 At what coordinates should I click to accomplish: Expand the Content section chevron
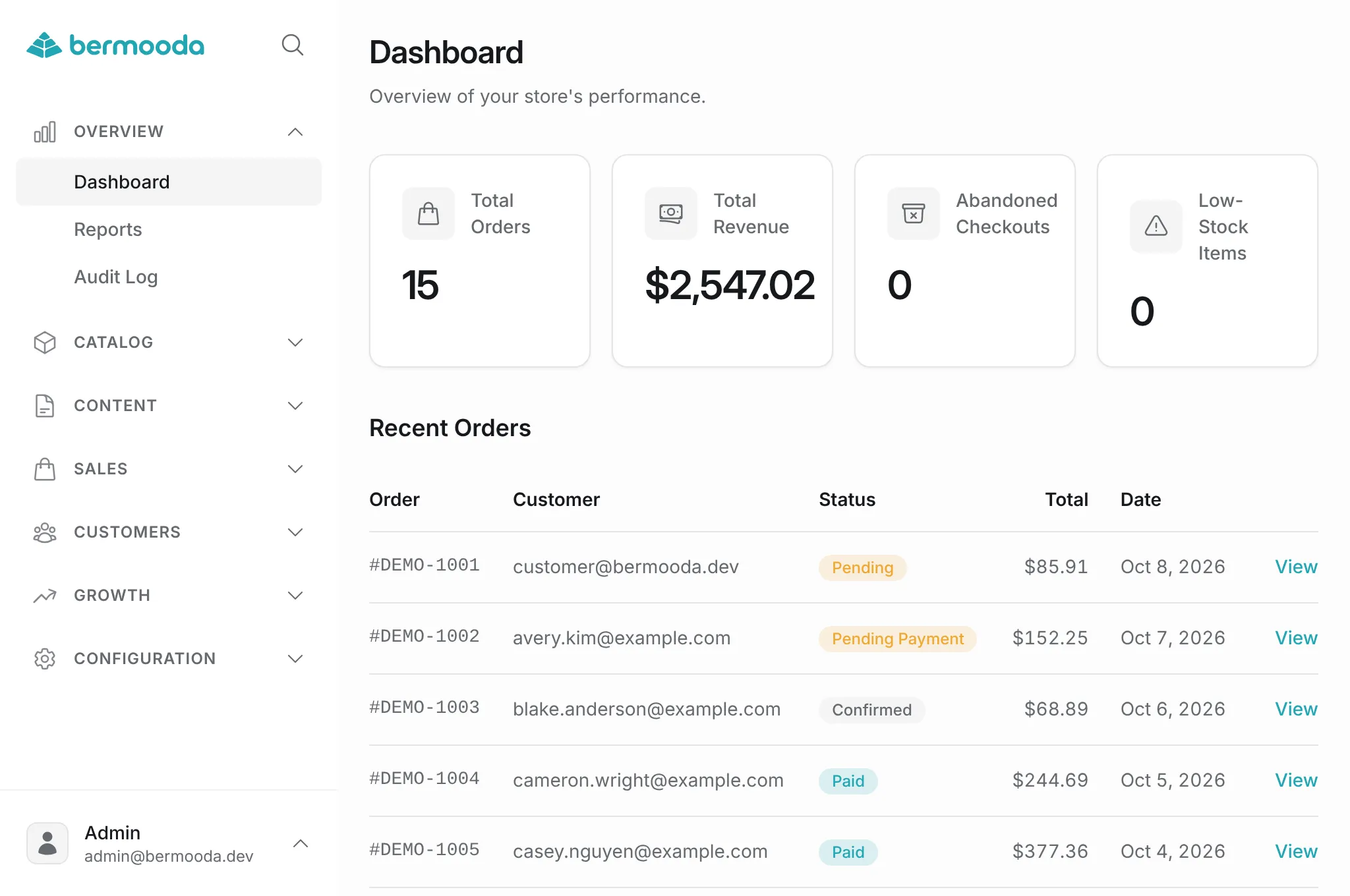[x=295, y=406]
